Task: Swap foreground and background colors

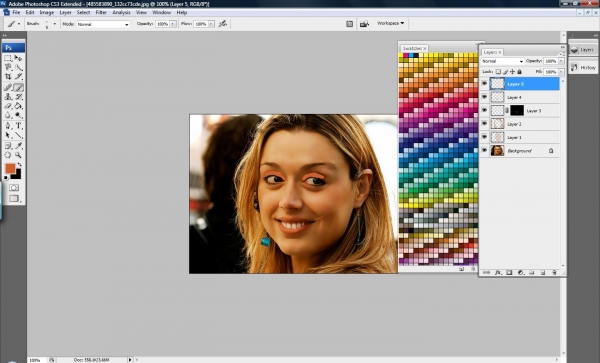Action: (19, 165)
